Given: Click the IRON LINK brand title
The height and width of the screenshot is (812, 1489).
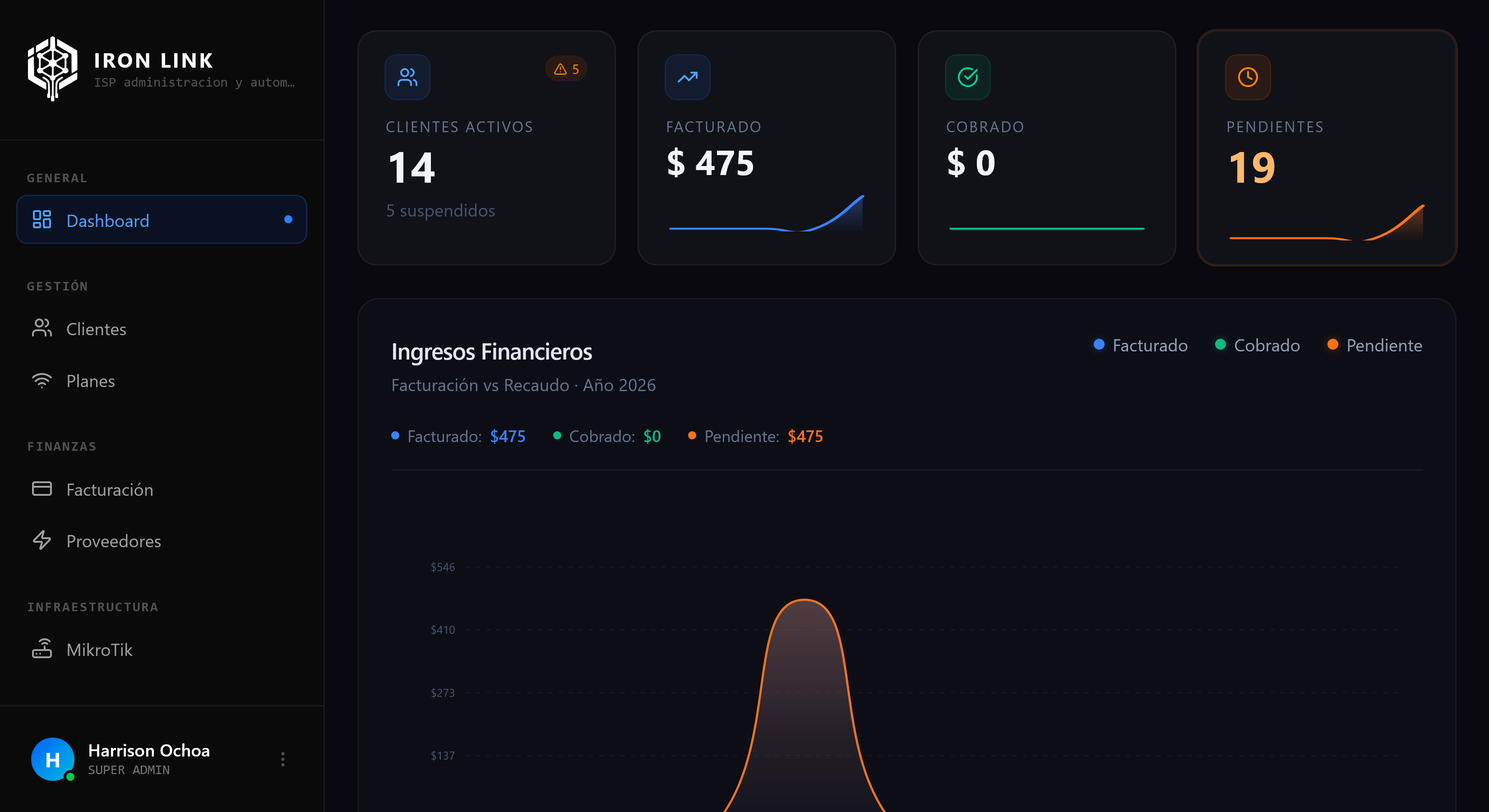Looking at the screenshot, I should [x=154, y=60].
